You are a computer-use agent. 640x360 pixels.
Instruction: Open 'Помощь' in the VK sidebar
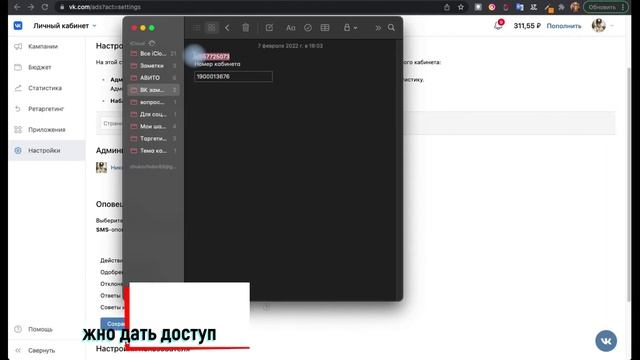[40, 329]
